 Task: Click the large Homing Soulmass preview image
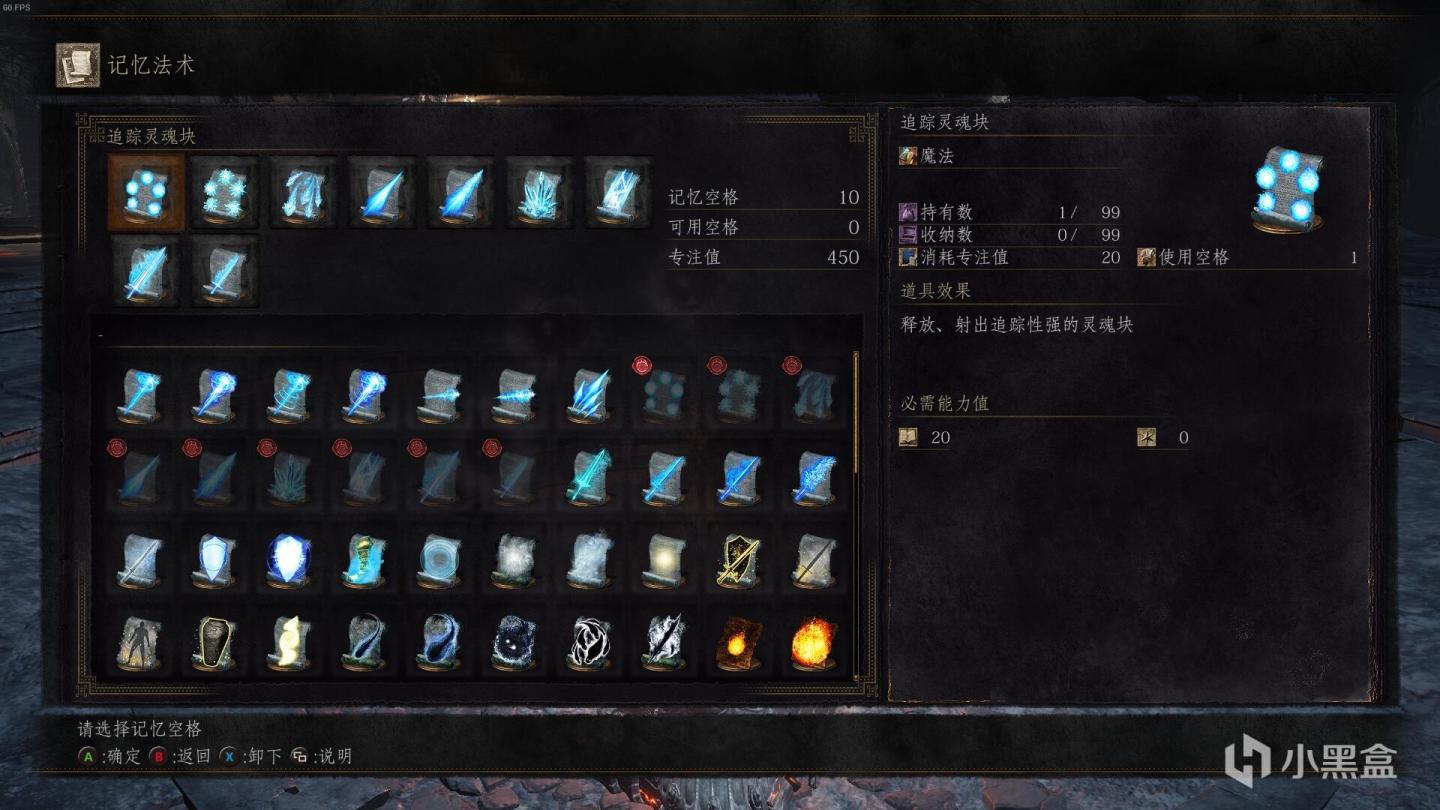(x=1288, y=190)
